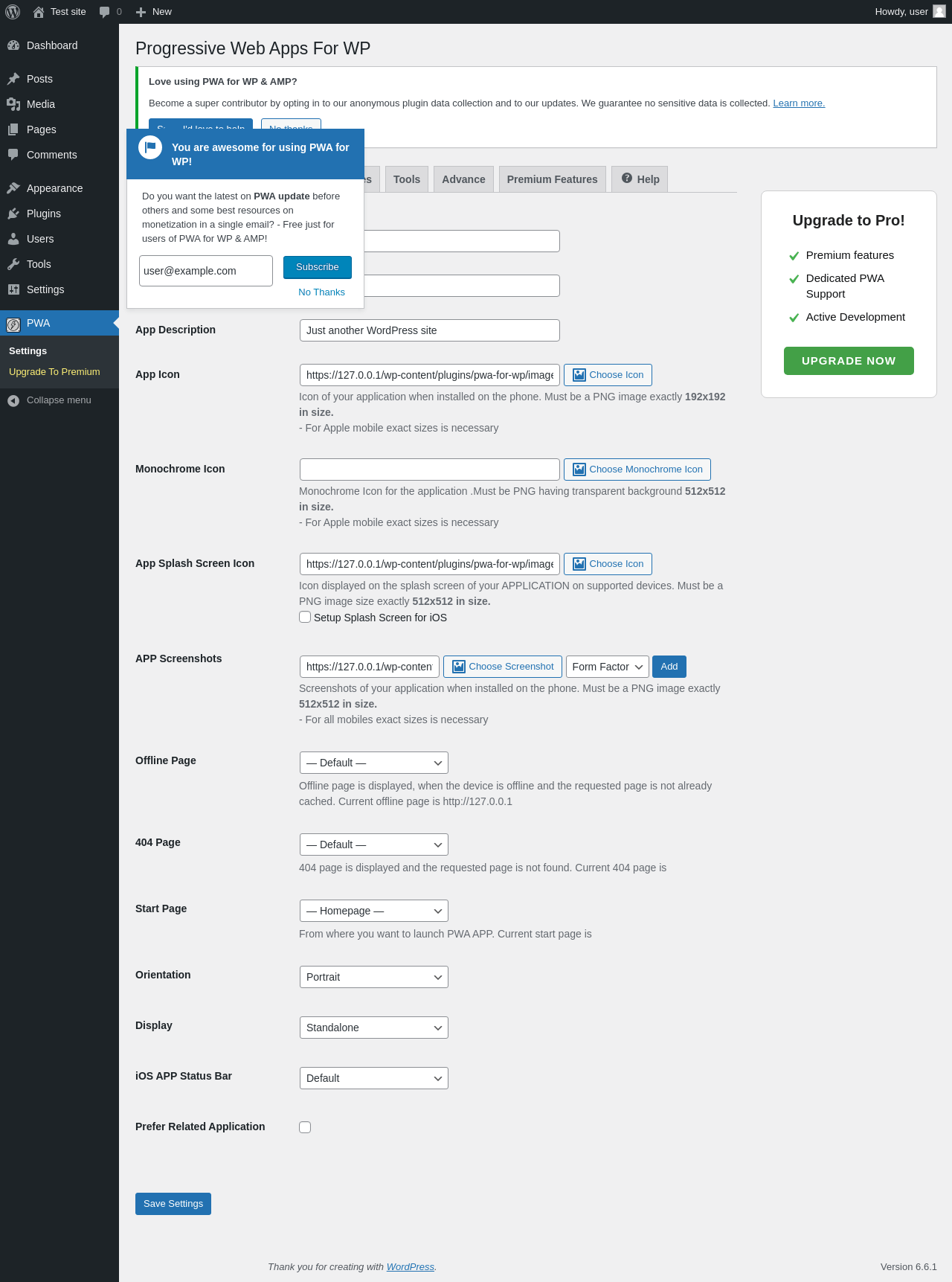This screenshot has width=952, height=1282.
Task: Click the plus New content item
Action: 154,12
